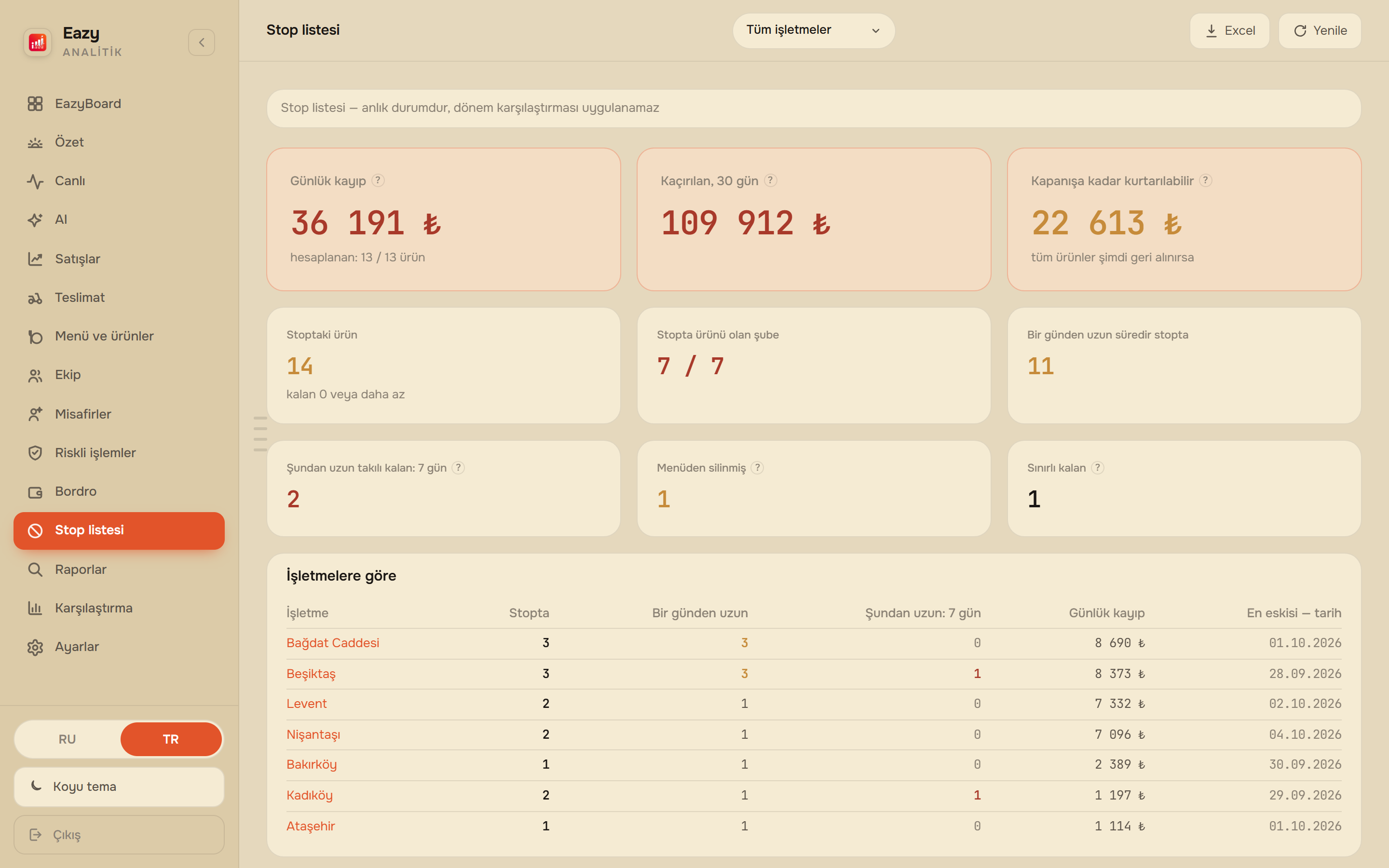Image resolution: width=1389 pixels, height=868 pixels.
Task: Show help for Kaçırılan, 30 gün
Action: (770, 180)
